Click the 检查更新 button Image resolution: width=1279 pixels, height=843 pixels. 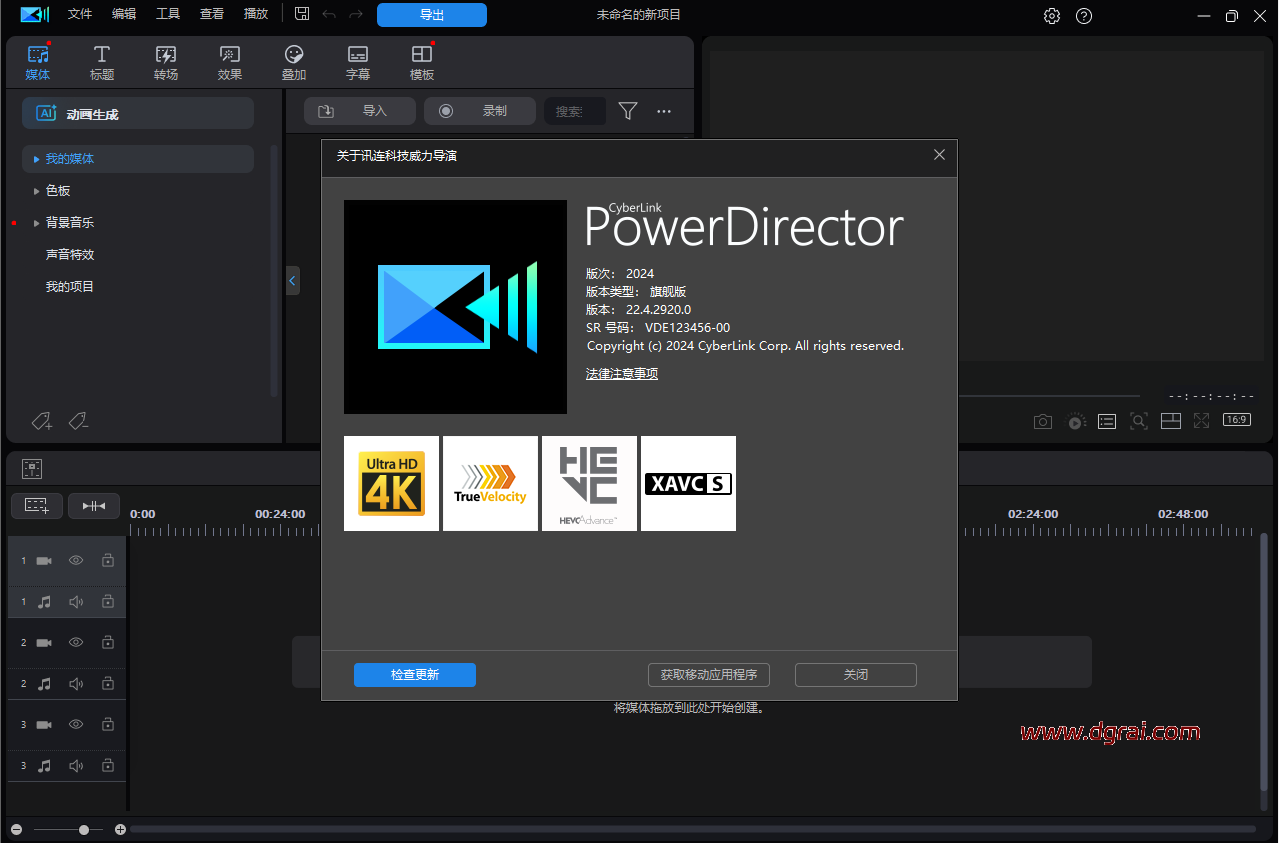415,675
